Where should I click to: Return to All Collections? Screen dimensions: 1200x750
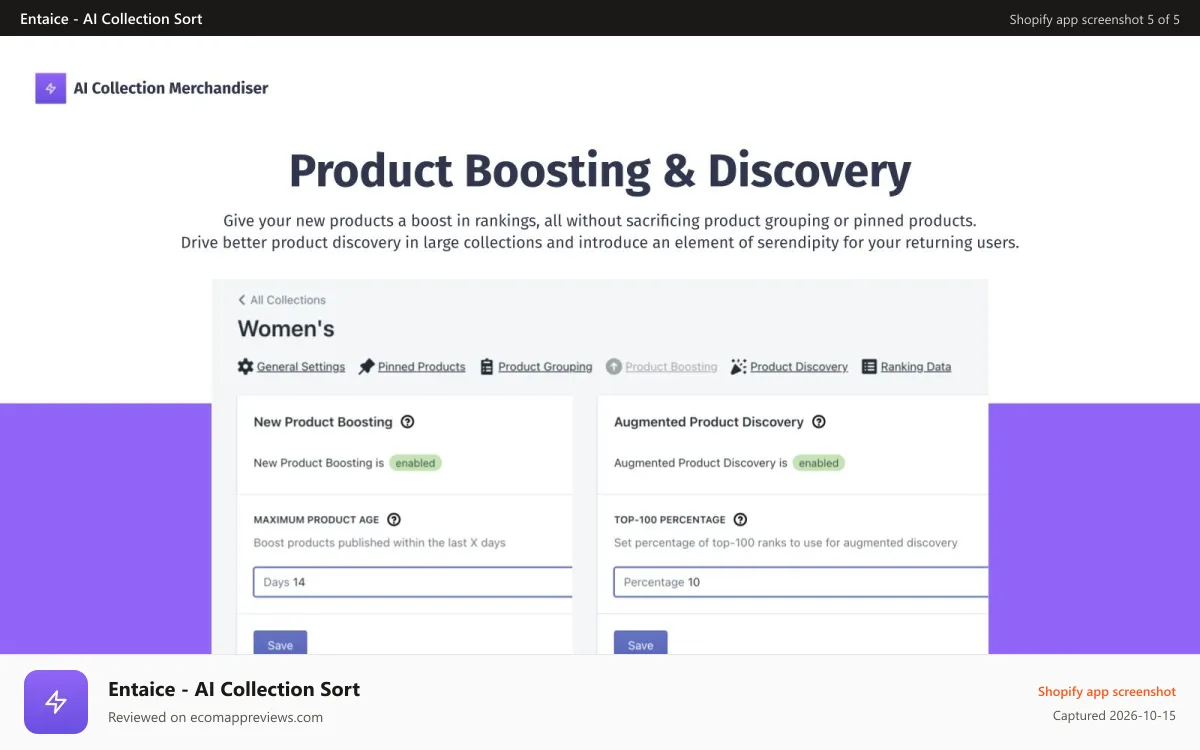[x=288, y=300]
